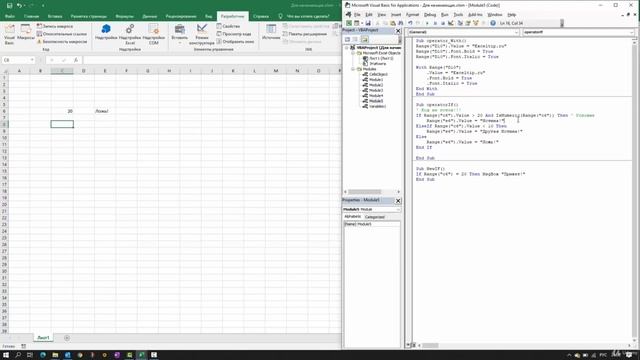The width and height of the screenshot is (640, 360).
Task: Select cell with text 'Ложь!'
Action: pos(105,111)
